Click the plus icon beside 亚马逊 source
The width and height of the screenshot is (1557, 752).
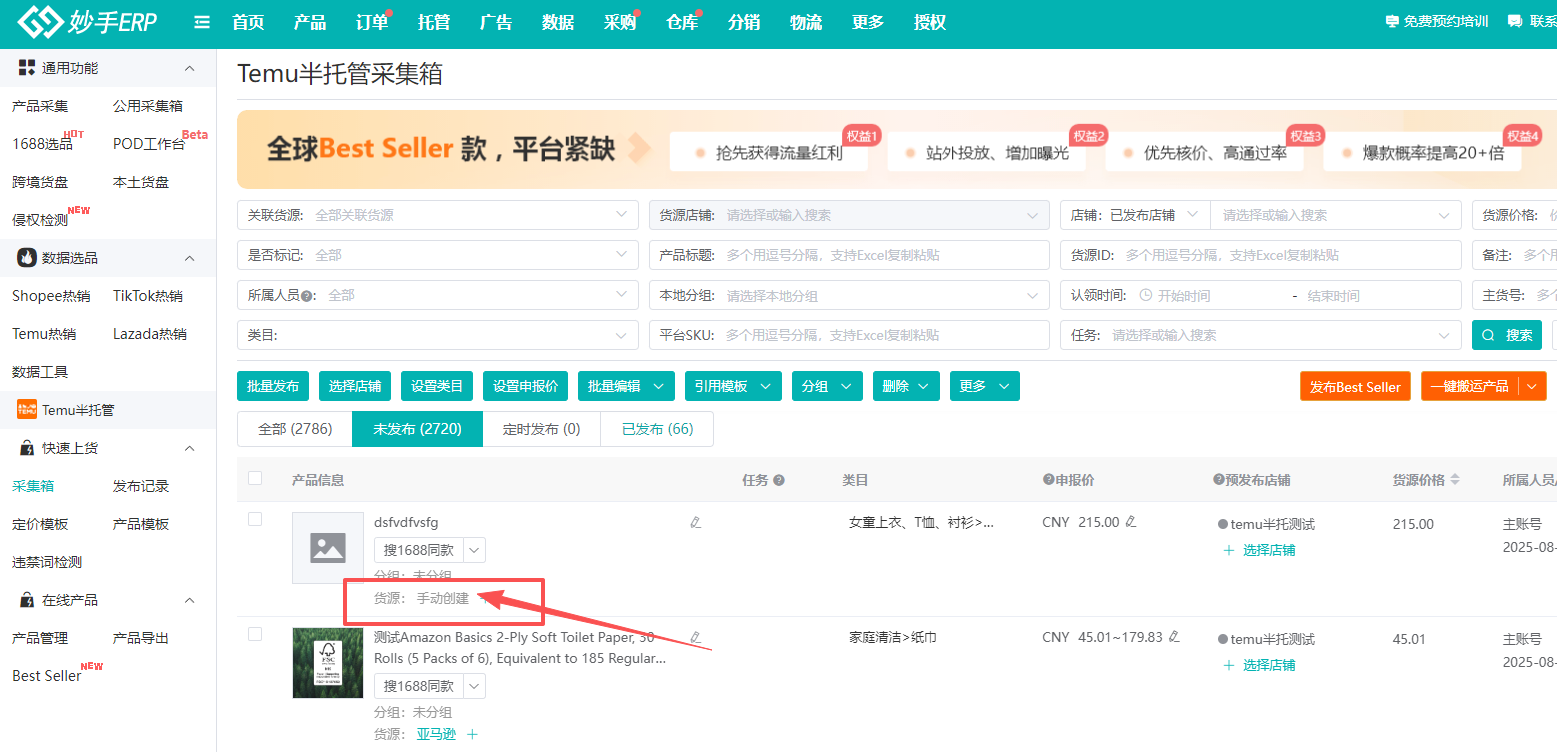473,734
